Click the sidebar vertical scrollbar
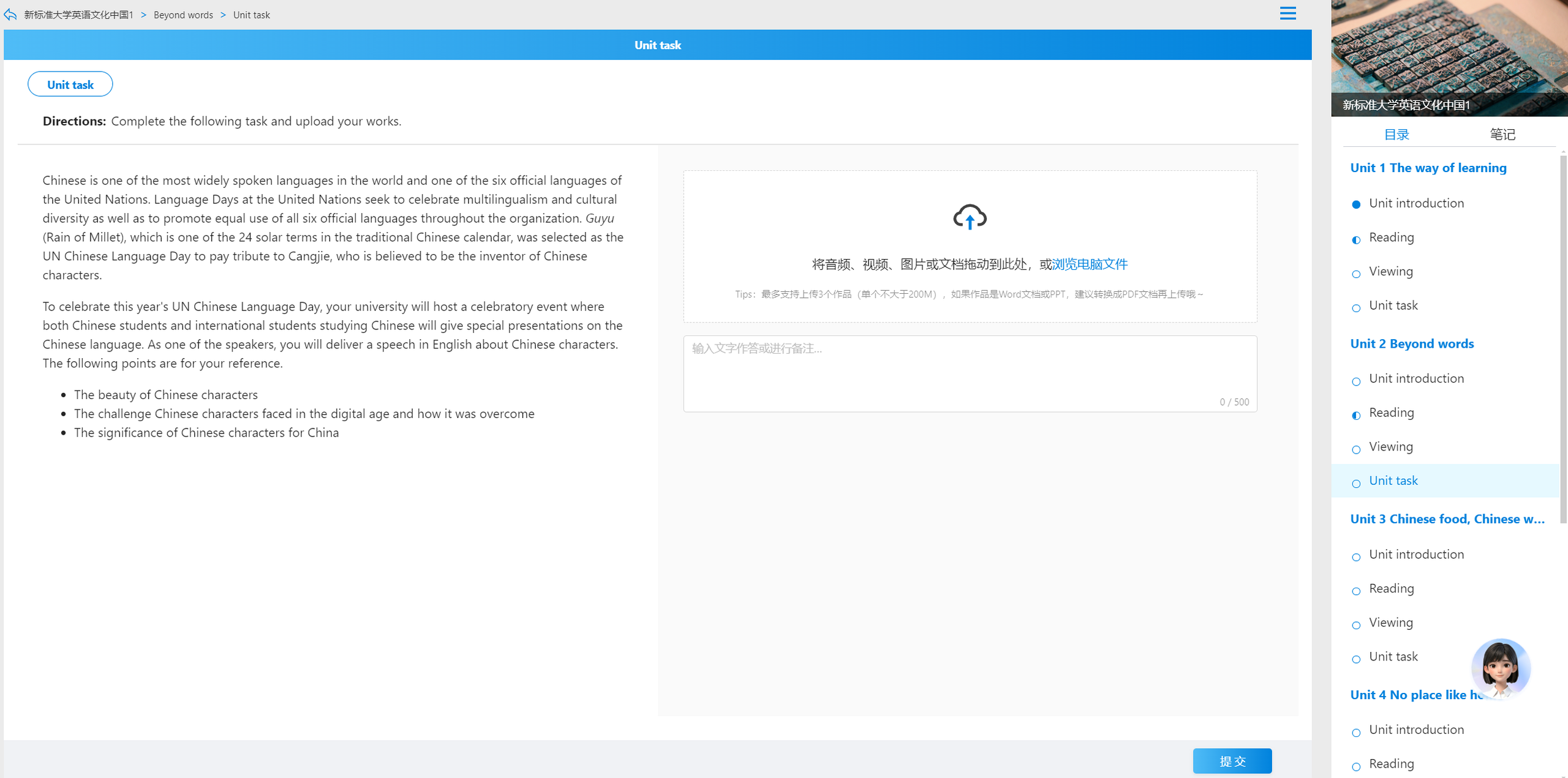Viewport: 1568px width, 778px height. point(1563,339)
